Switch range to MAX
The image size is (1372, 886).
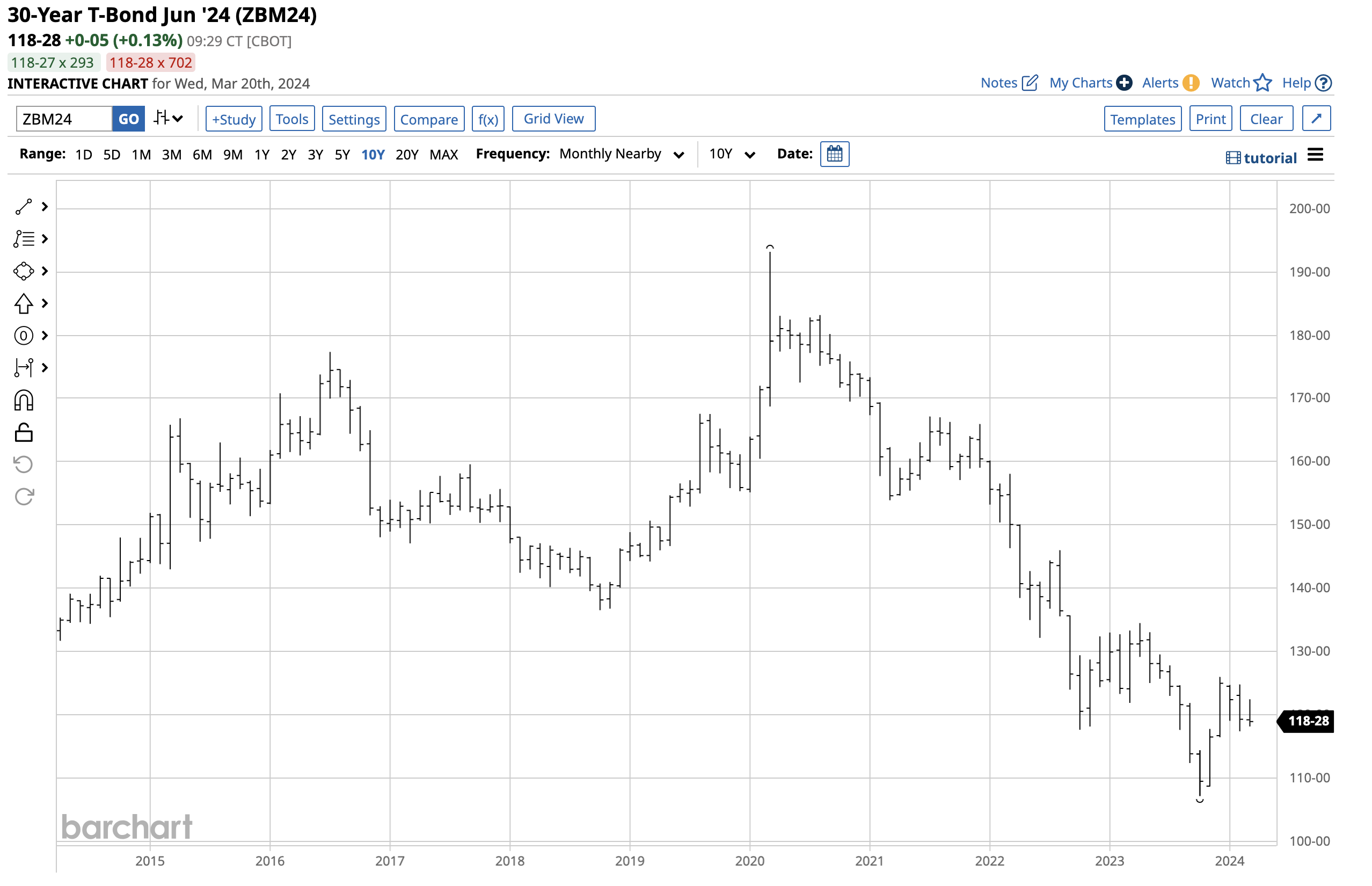point(443,154)
